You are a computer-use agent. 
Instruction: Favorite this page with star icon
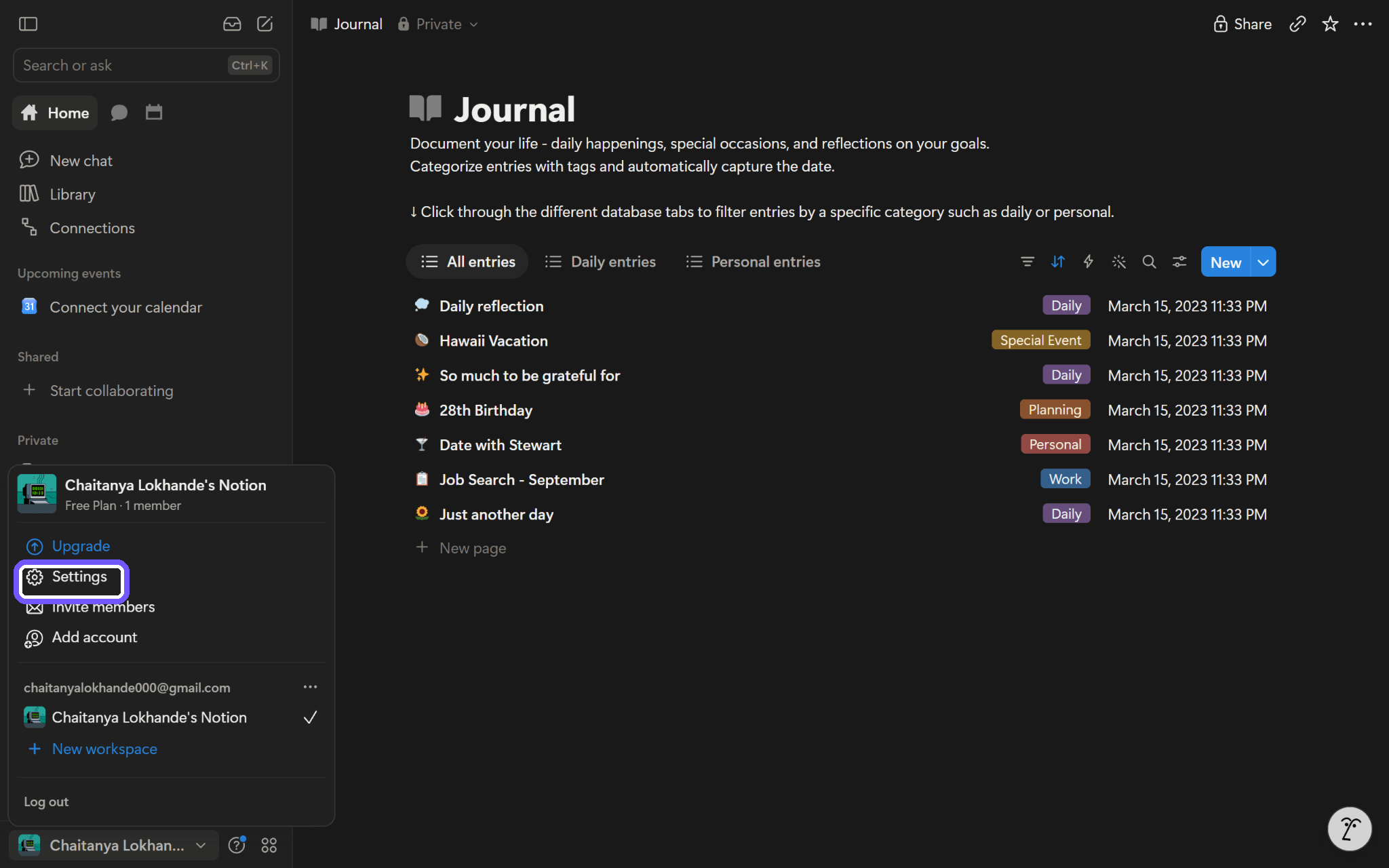click(1330, 24)
